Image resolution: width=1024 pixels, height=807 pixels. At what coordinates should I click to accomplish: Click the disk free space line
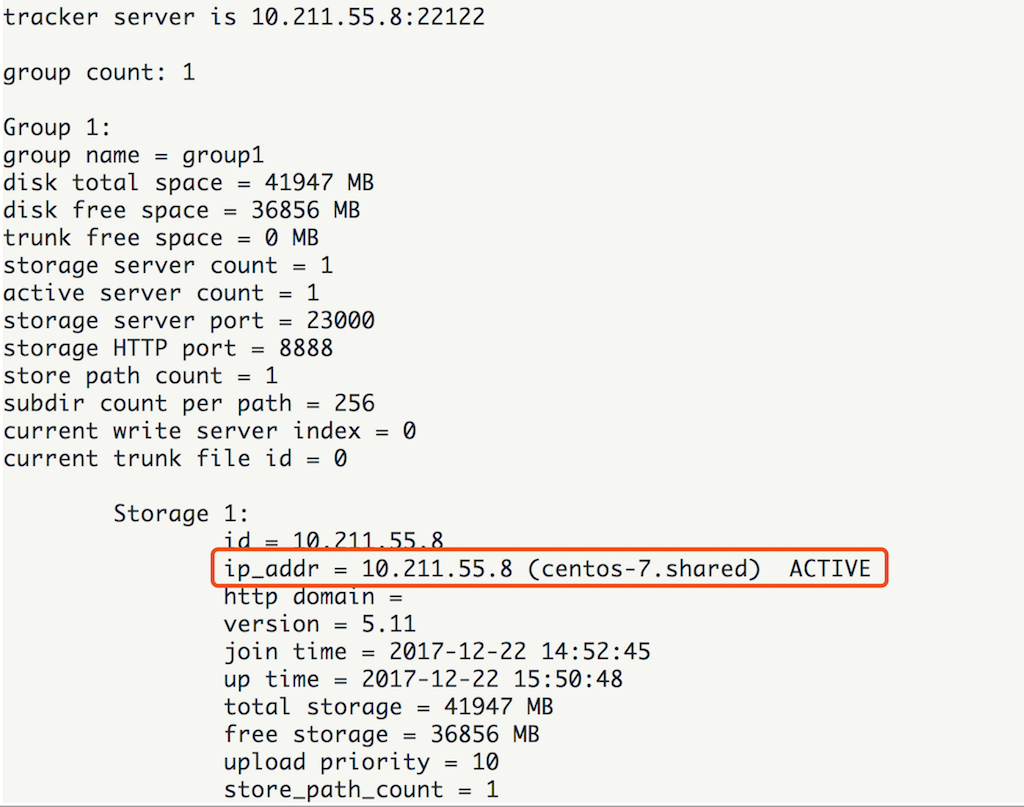181,211
